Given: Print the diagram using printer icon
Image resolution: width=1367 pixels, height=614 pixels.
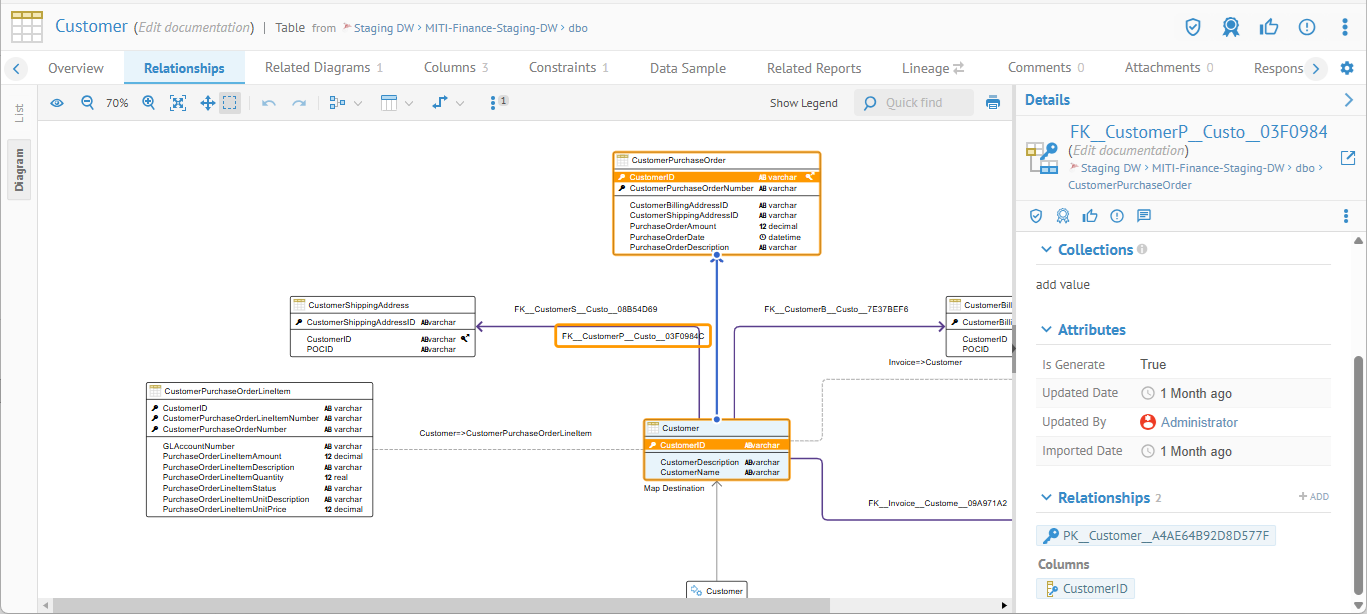Looking at the screenshot, I should click(x=993, y=102).
